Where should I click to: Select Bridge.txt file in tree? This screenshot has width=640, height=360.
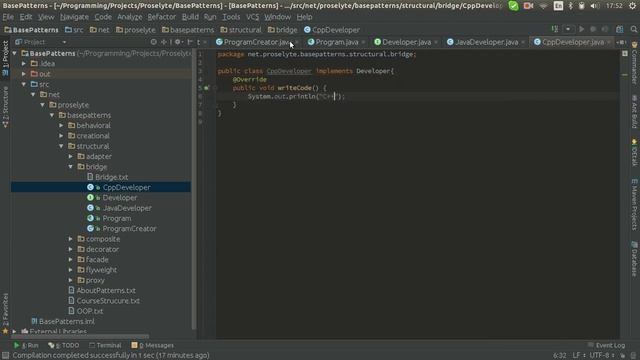[107, 177]
